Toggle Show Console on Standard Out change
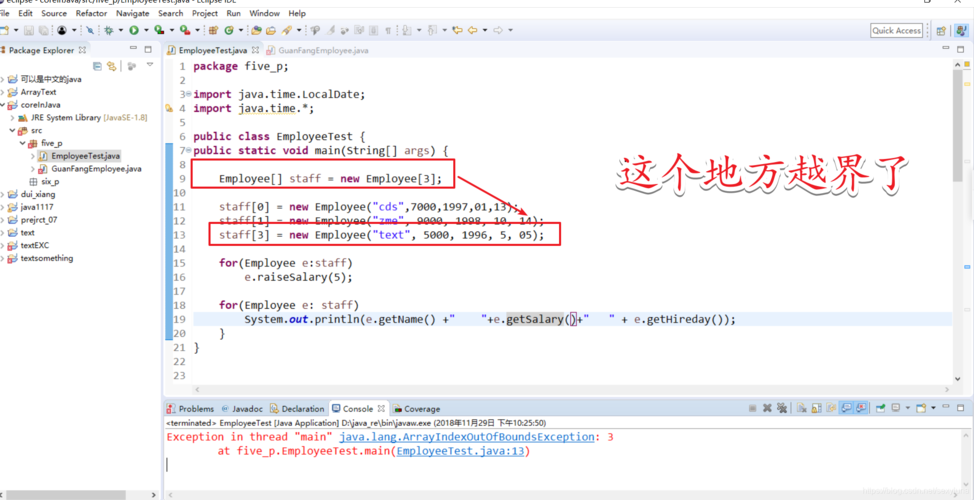This screenshot has width=974, height=500. pyautogui.click(x=846, y=408)
